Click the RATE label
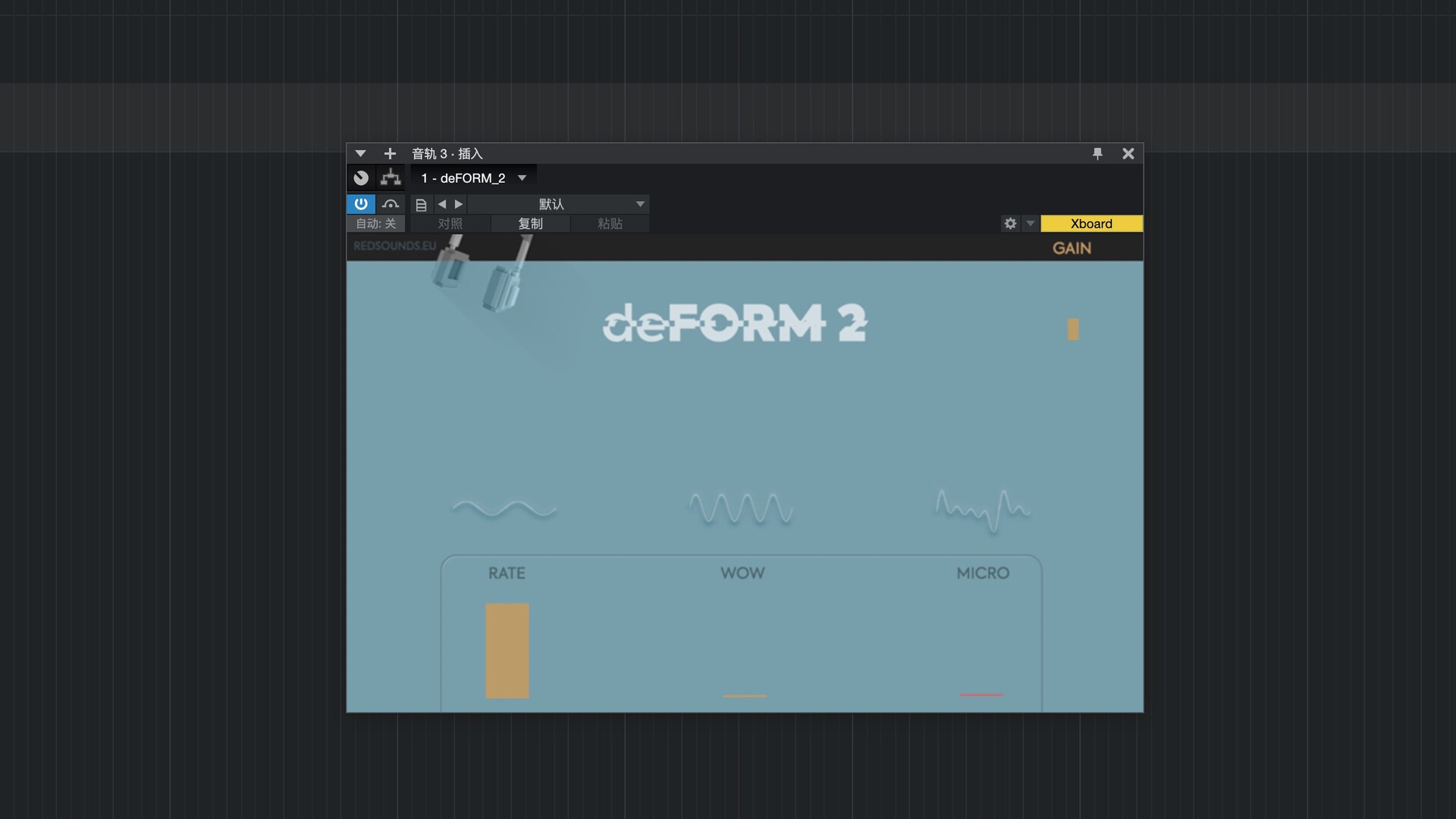The image size is (1456, 819). [x=507, y=573]
